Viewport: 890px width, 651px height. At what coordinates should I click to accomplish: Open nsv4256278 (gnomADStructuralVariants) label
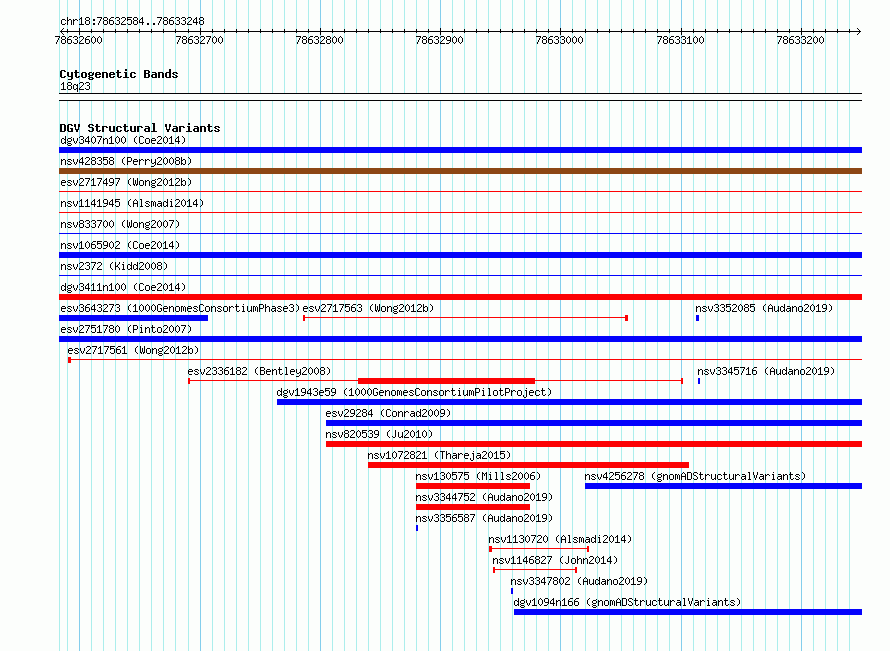point(695,476)
